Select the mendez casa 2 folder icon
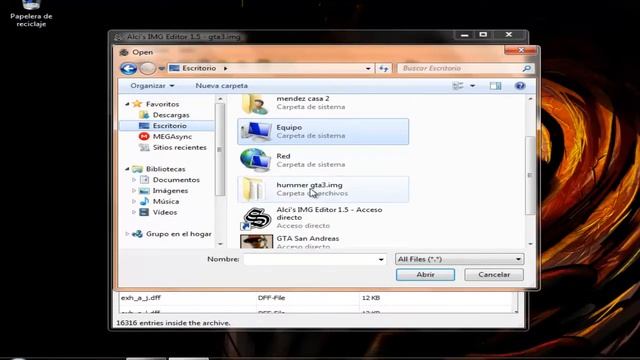640x360 pixels. click(x=255, y=103)
